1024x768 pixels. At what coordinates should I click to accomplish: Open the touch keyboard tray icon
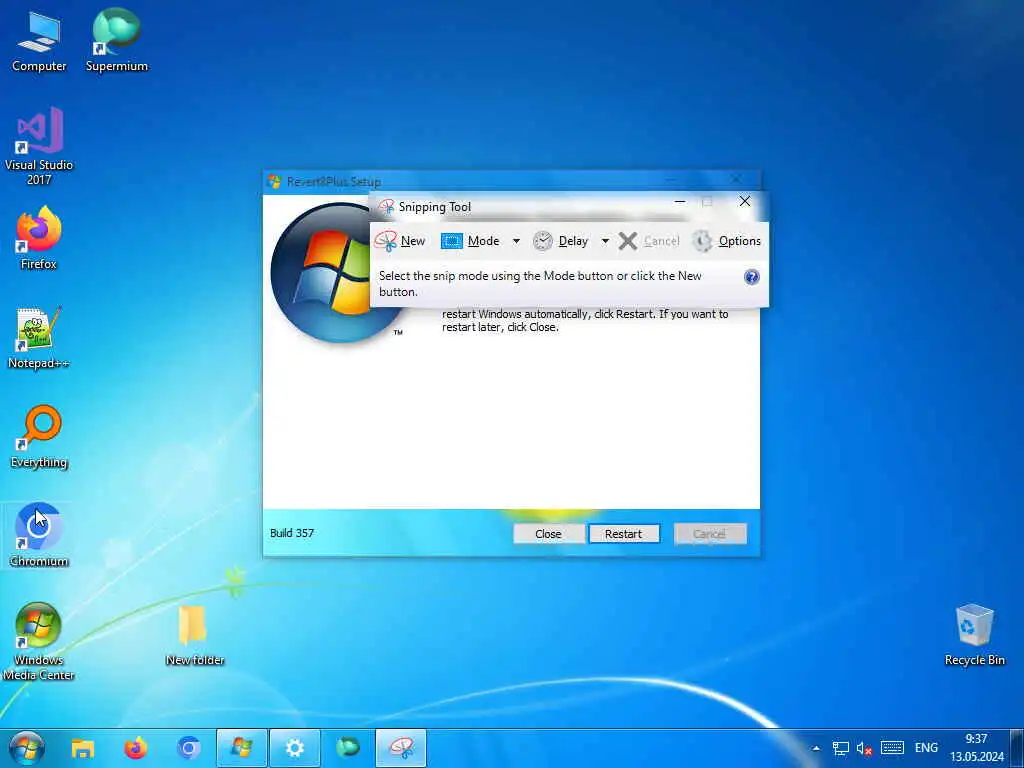point(892,748)
